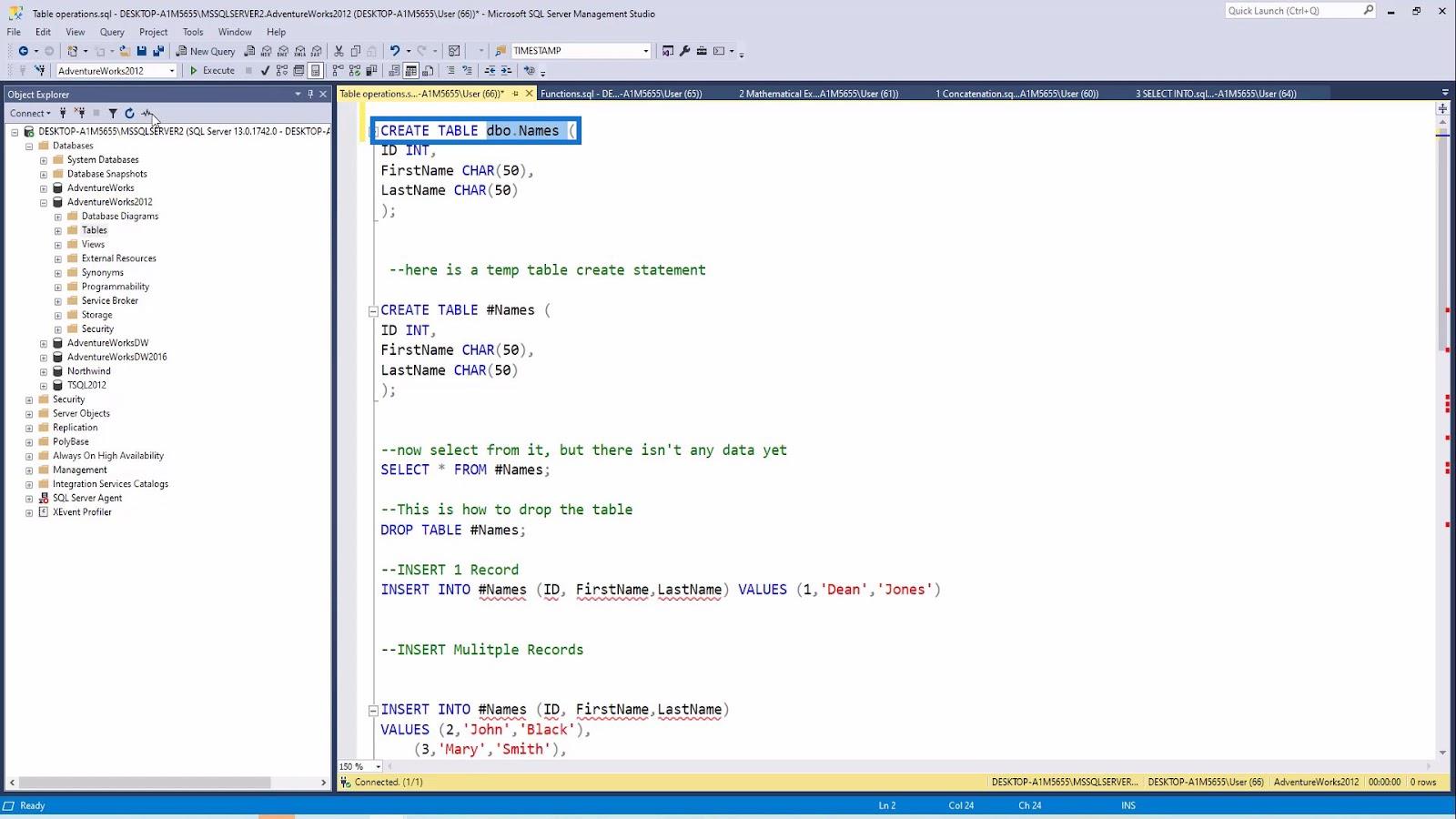Open the File menu
Viewport: 1456px width, 819px height.
tap(14, 32)
